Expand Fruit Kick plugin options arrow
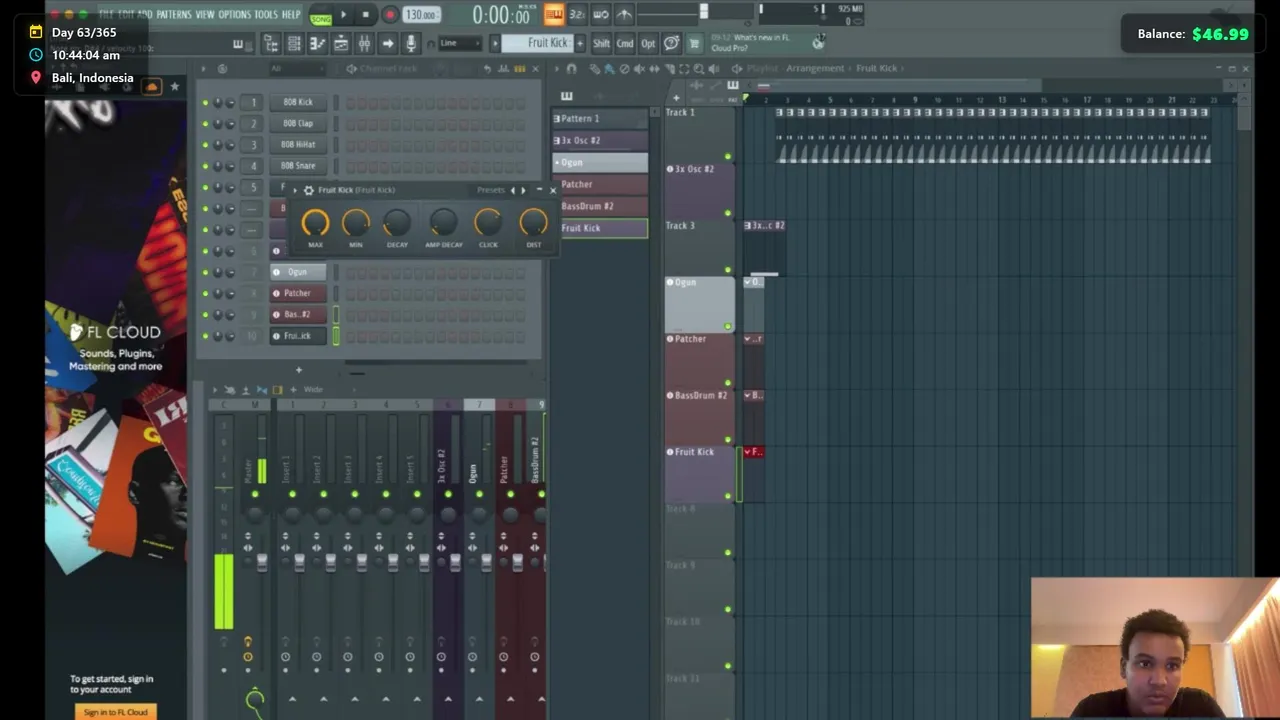The width and height of the screenshot is (1280, 720). (296, 190)
